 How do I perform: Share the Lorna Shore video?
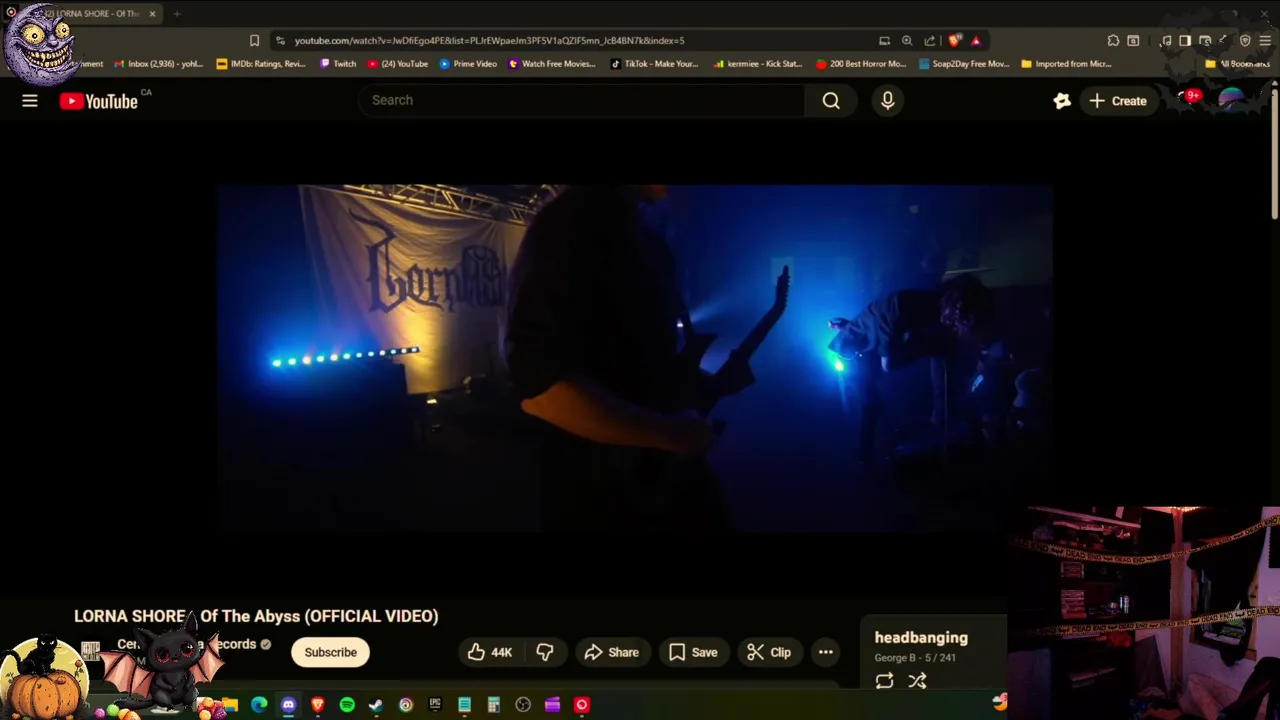coord(612,652)
